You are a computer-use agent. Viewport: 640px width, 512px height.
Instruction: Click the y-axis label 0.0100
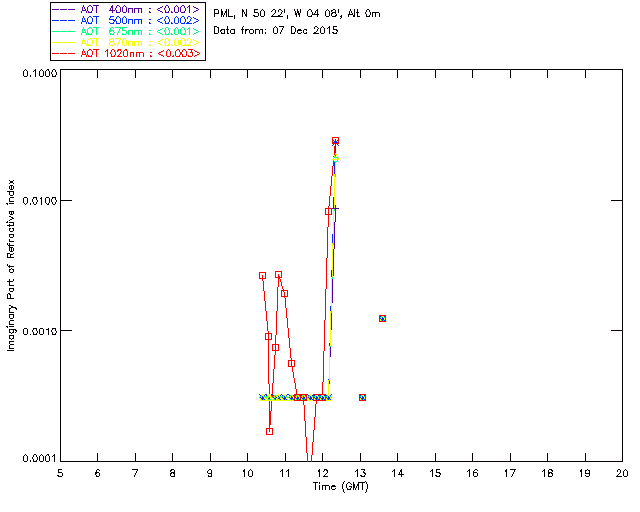(40, 200)
